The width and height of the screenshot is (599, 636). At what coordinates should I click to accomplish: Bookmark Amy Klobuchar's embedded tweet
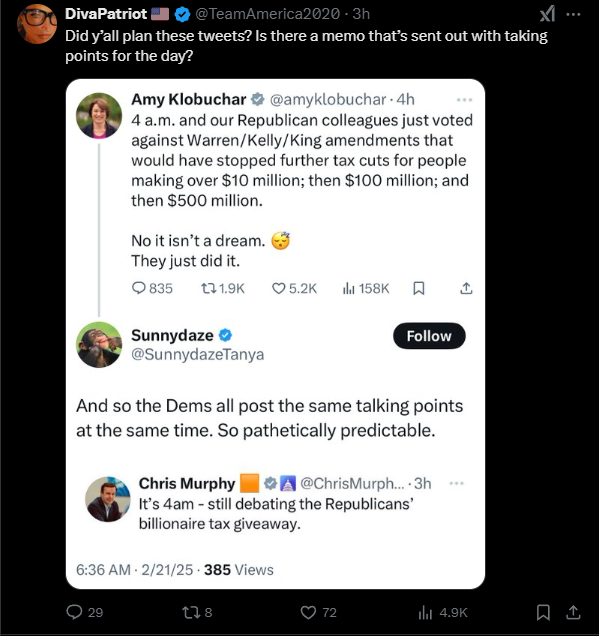419,288
